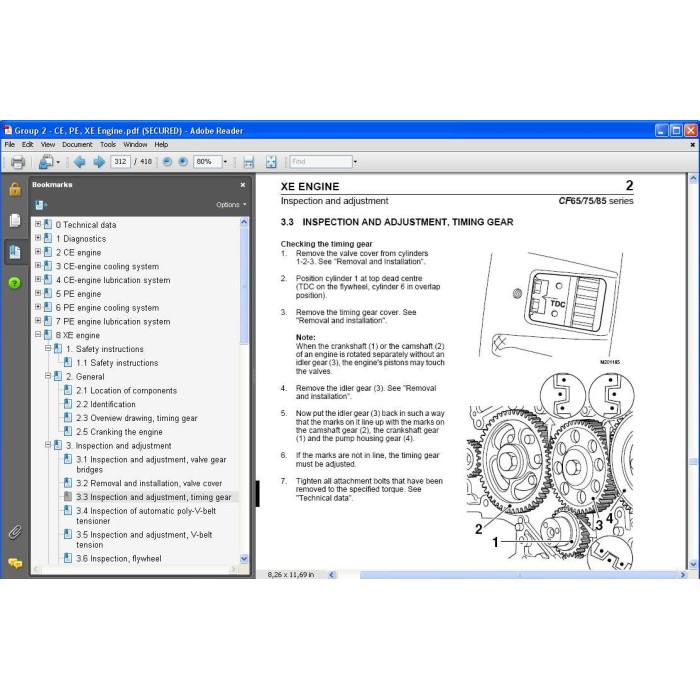Select bookmark 7 PE engine lubrication system
The image size is (700, 700).
113,322
